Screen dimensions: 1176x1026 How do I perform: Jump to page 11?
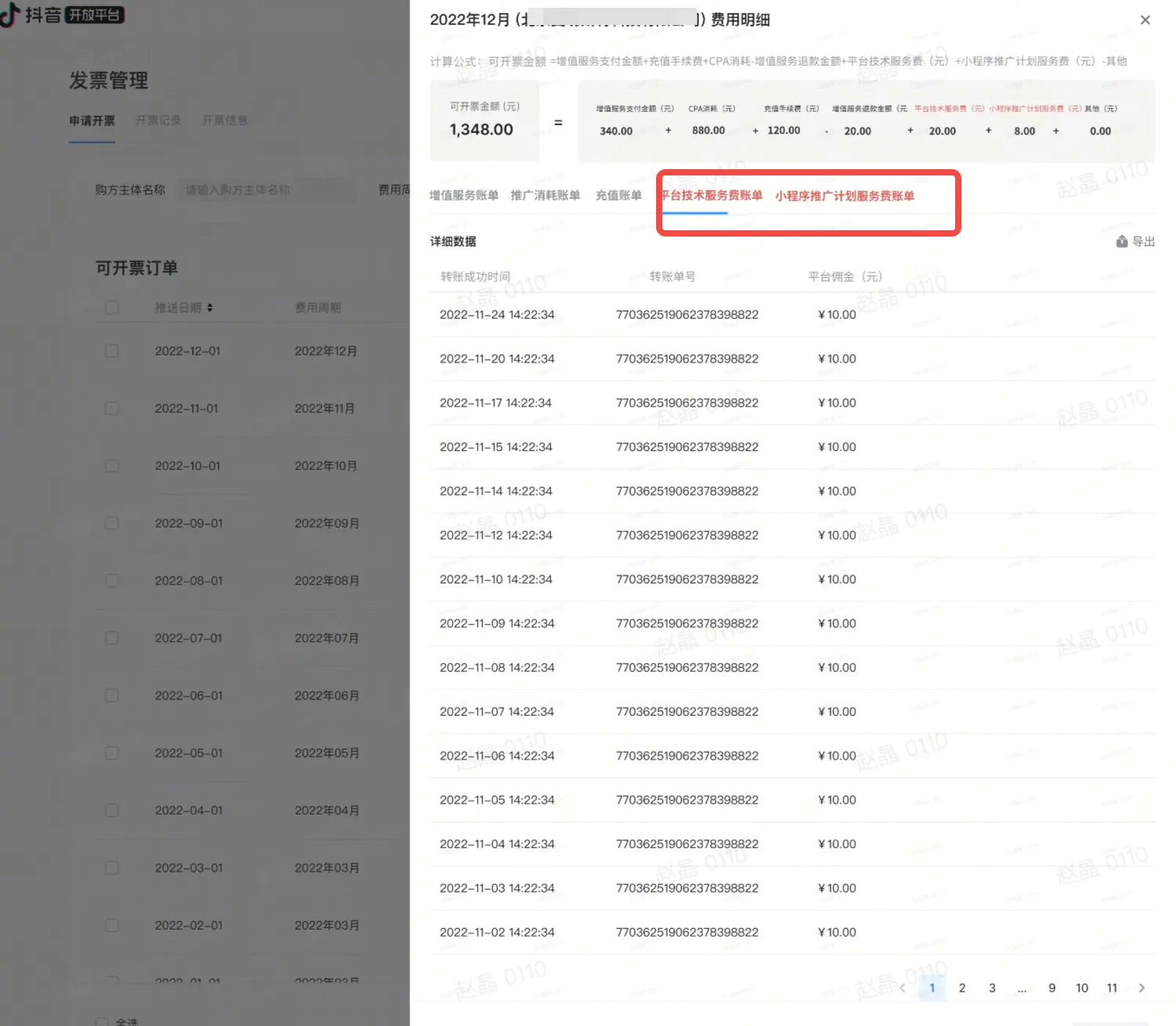point(1112,988)
